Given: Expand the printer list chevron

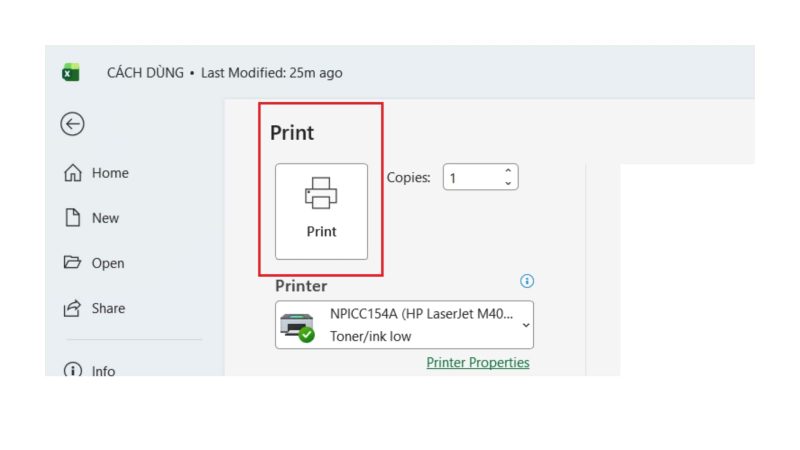Looking at the screenshot, I should [526, 325].
